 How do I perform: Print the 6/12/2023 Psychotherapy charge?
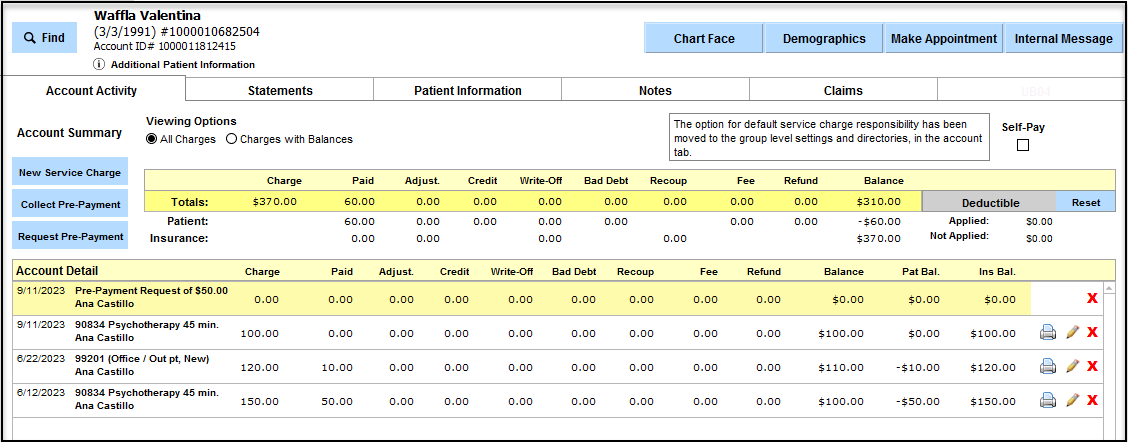tap(1048, 400)
